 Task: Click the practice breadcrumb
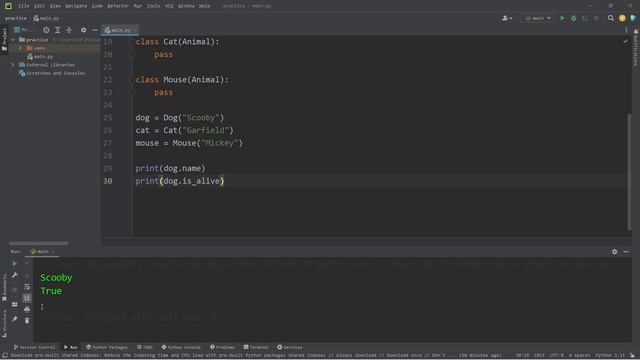(16, 18)
